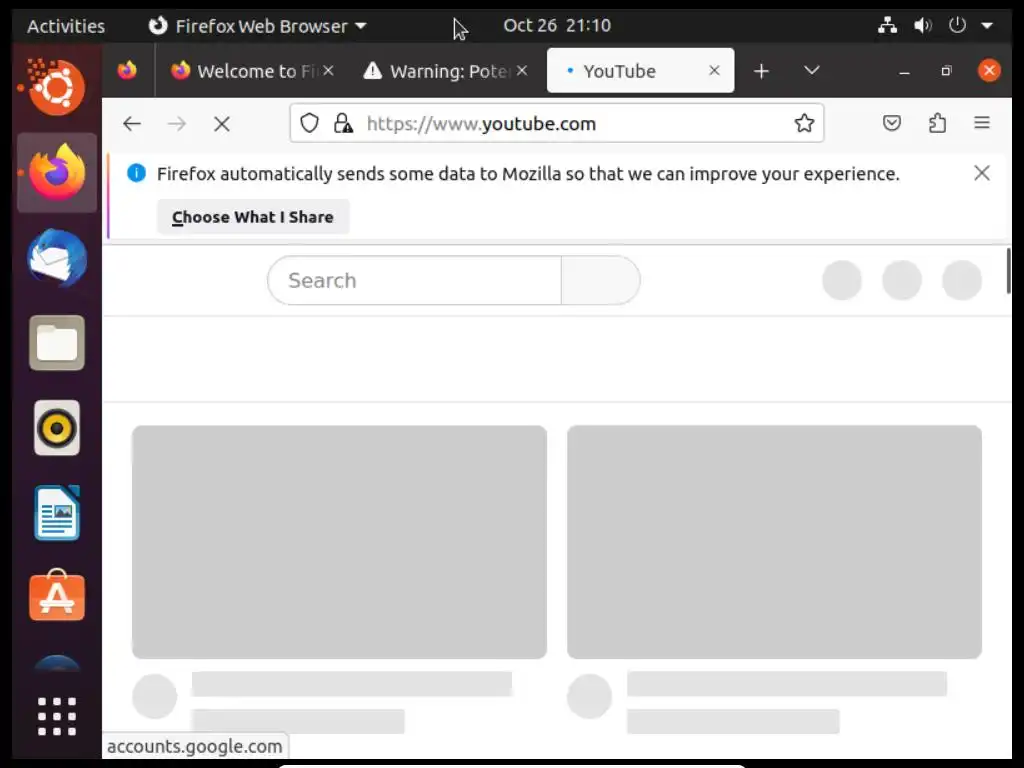This screenshot has height=768, width=1024.
Task: Open a new tab with the plus button
Action: click(761, 71)
